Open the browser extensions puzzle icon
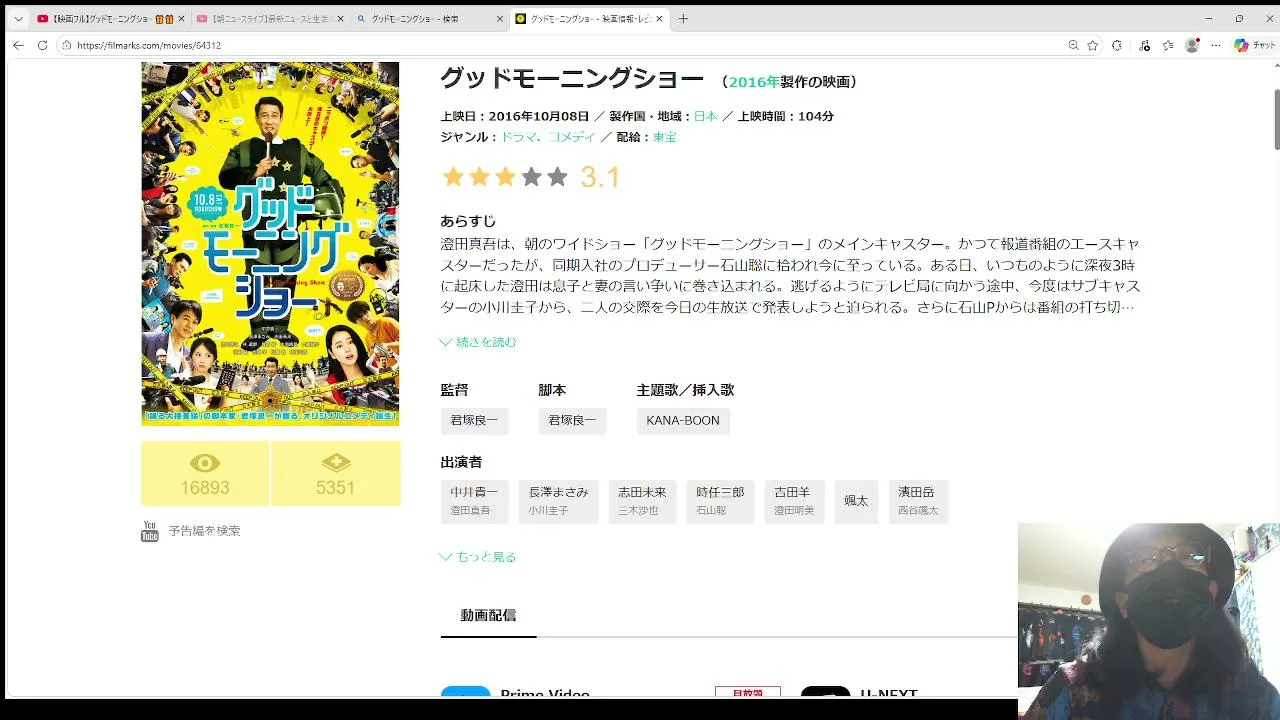The width and height of the screenshot is (1280, 720). 1117,45
